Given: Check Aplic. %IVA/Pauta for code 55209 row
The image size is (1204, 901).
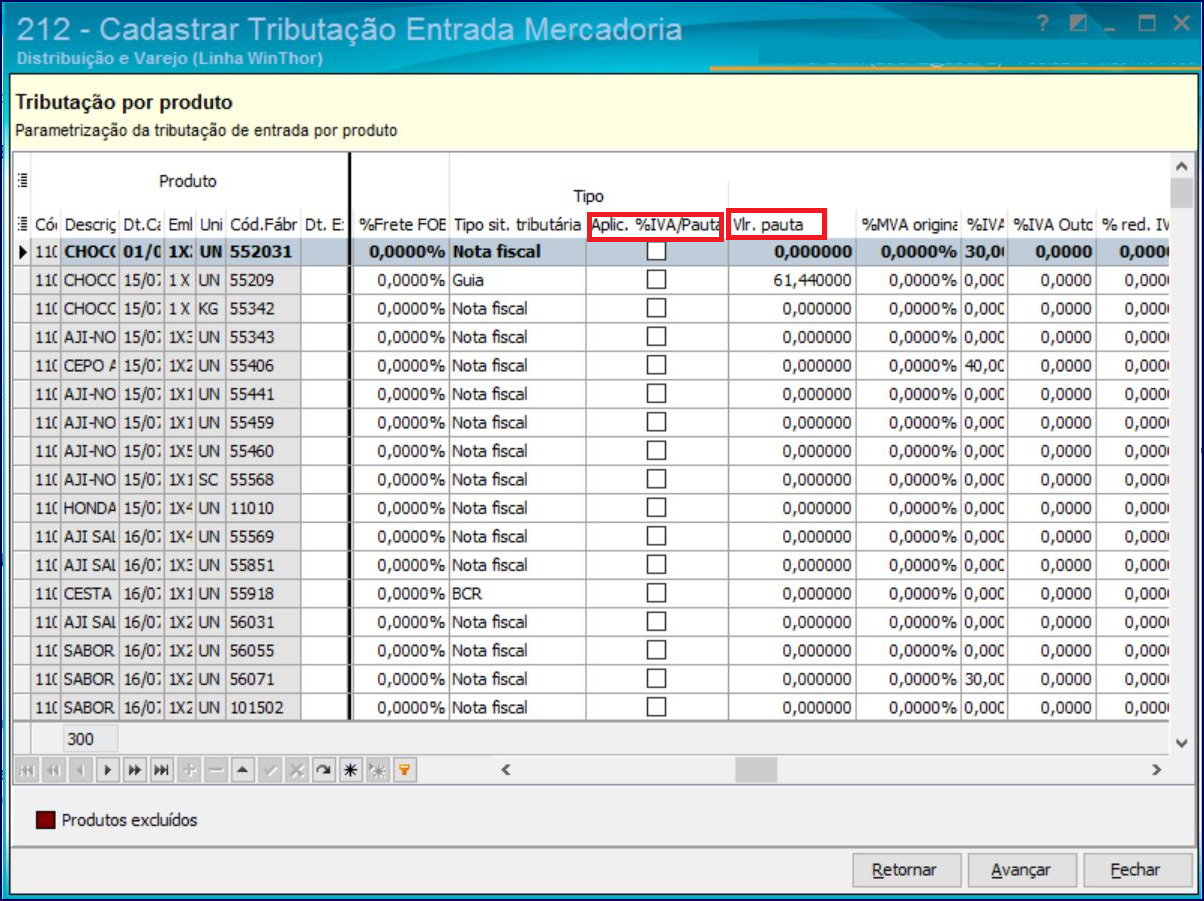Looking at the screenshot, I should pos(656,280).
